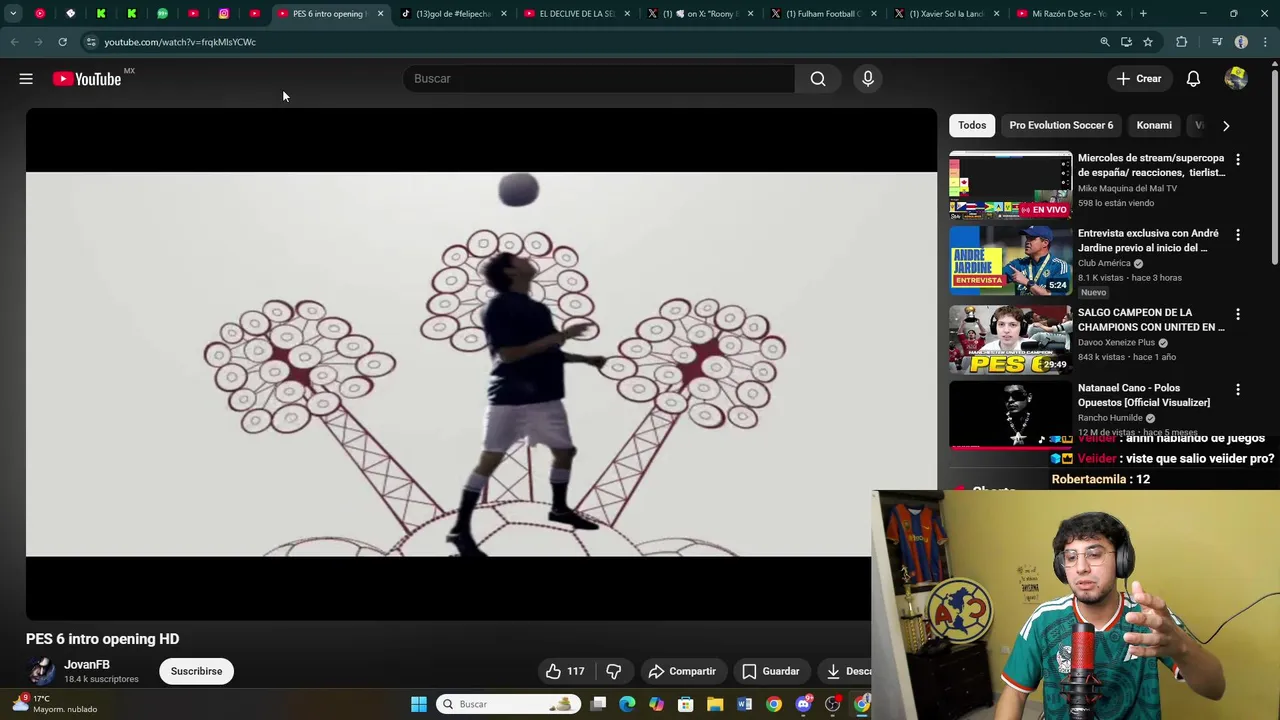Screen dimensions: 1280x720
Task: Open options for 'Miercoles de stream' video
Action: [x=1238, y=160]
